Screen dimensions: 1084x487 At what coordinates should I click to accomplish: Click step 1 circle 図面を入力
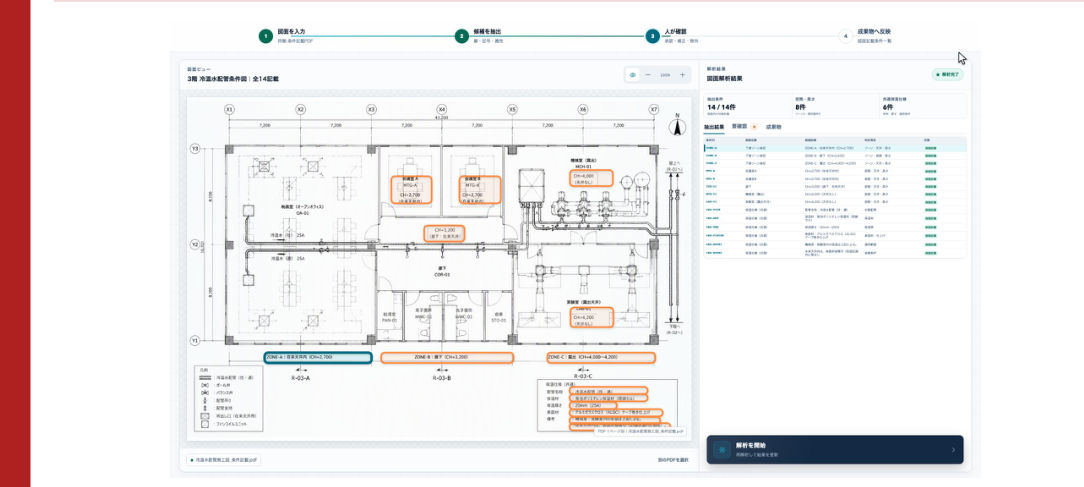[265, 36]
